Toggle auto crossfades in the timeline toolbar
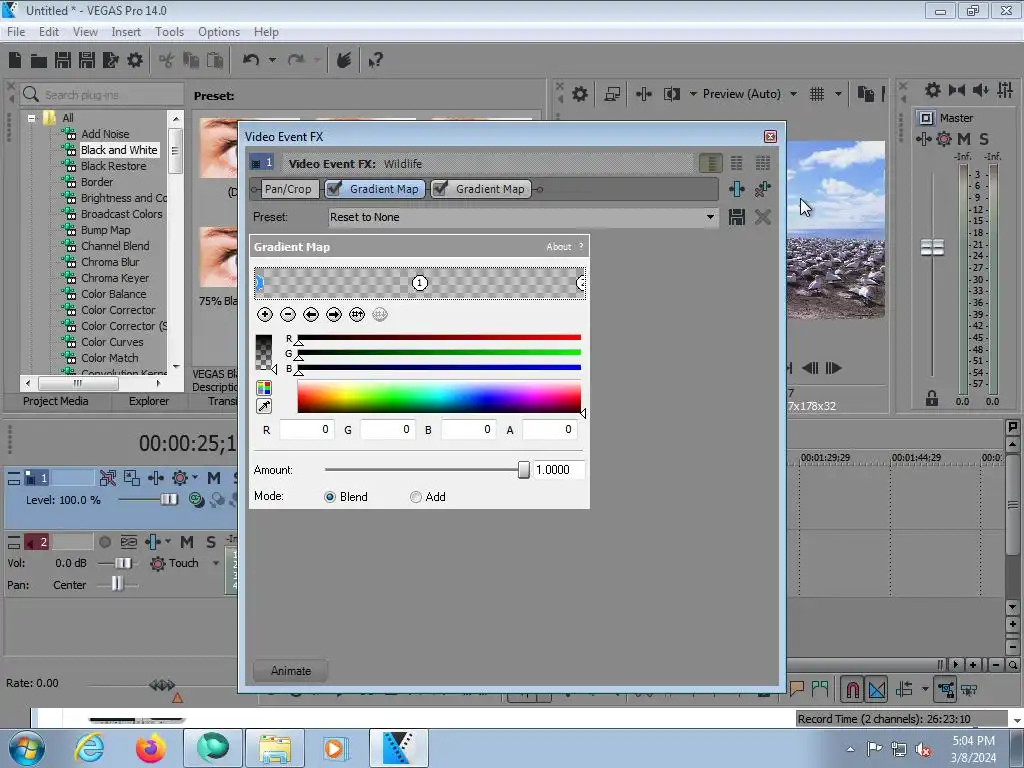This screenshot has height=768, width=1024. [877, 690]
